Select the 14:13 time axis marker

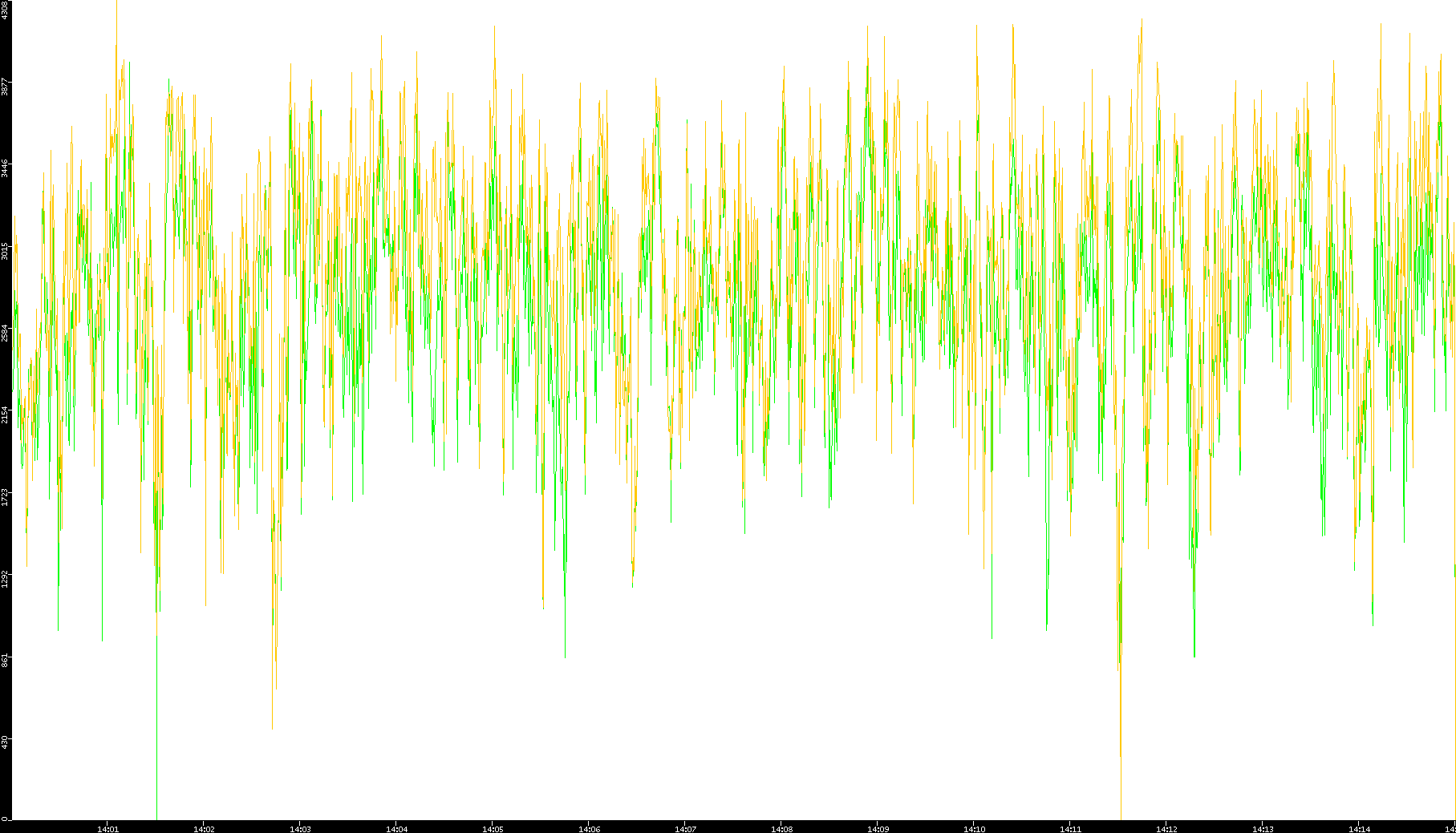click(1263, 828)
